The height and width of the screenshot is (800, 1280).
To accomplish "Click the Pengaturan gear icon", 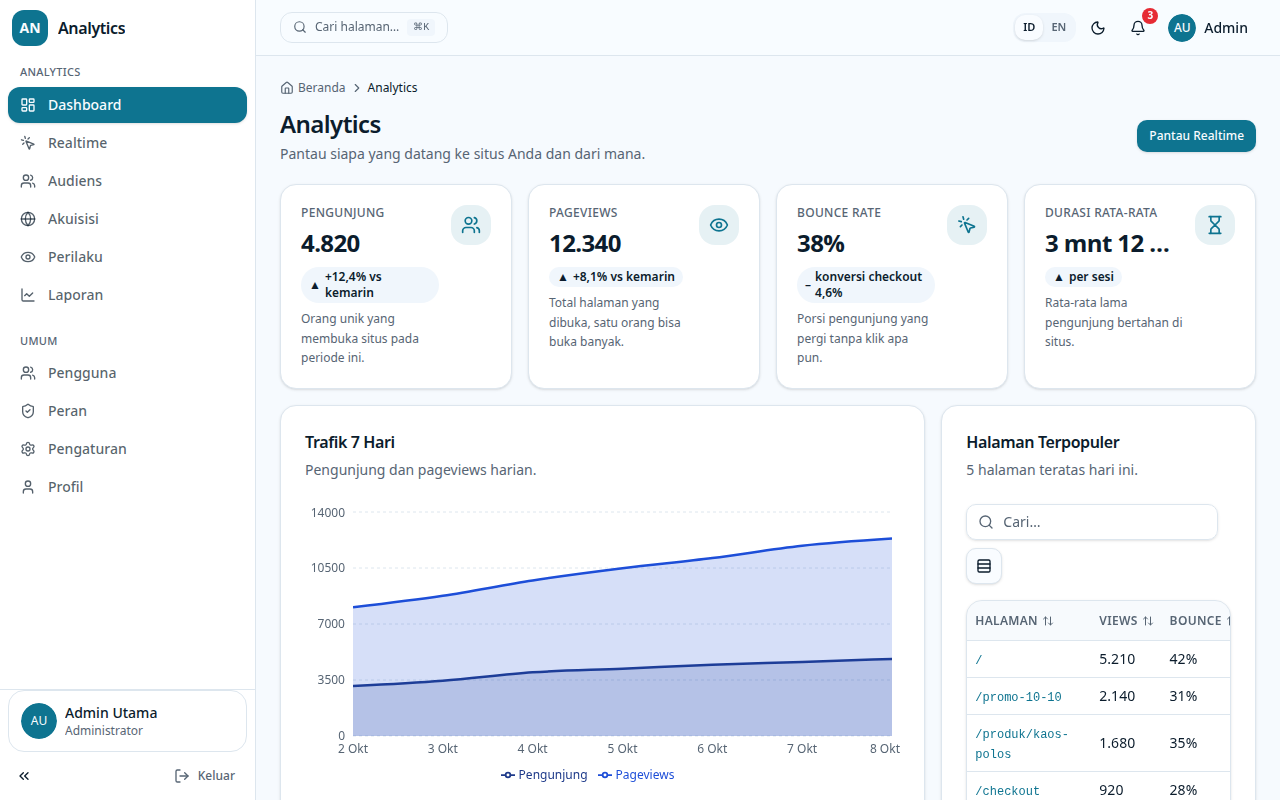I will pyautogui.click(x=28, y=449).
